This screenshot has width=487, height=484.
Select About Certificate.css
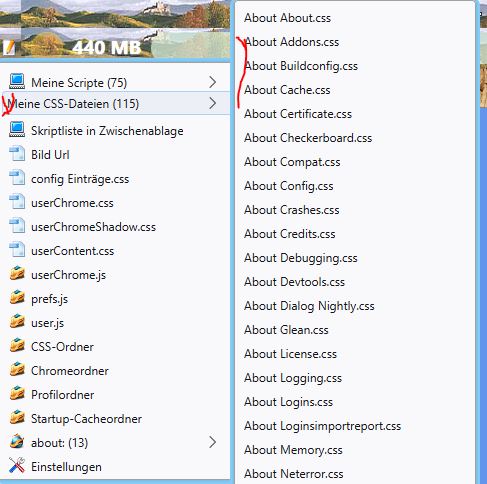click(x=355, y=114)
